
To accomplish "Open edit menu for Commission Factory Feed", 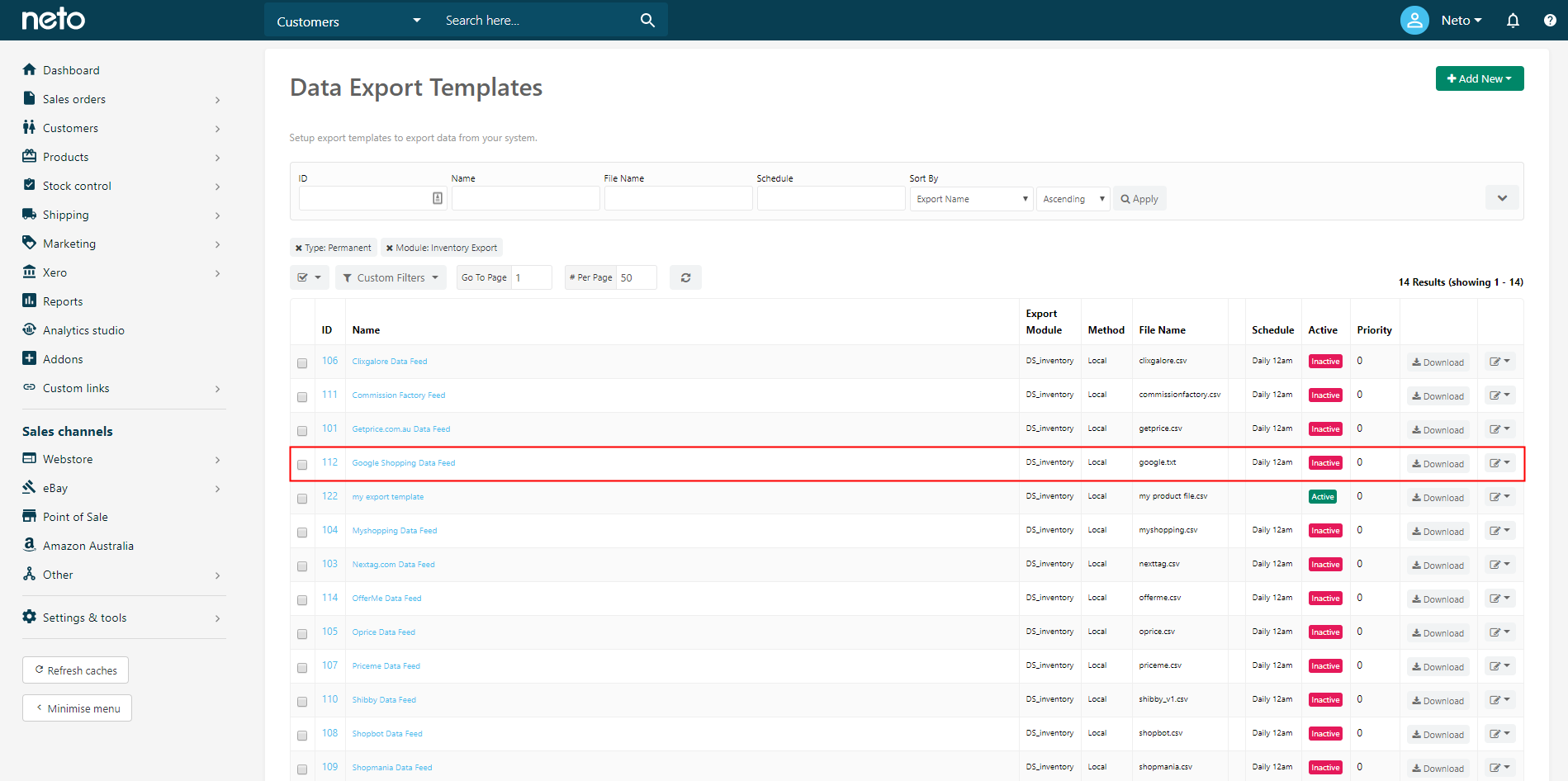I will click(x=1499, y=395).
